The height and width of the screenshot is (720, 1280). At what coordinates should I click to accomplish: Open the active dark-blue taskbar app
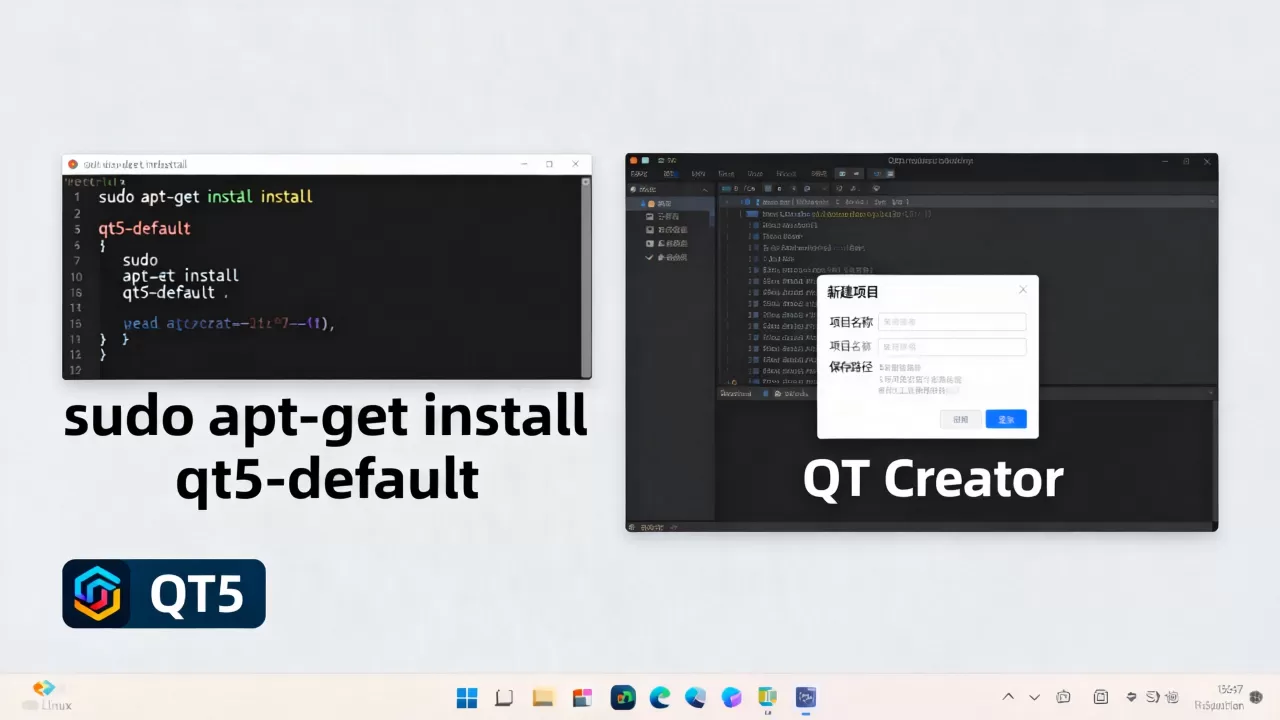806,697
